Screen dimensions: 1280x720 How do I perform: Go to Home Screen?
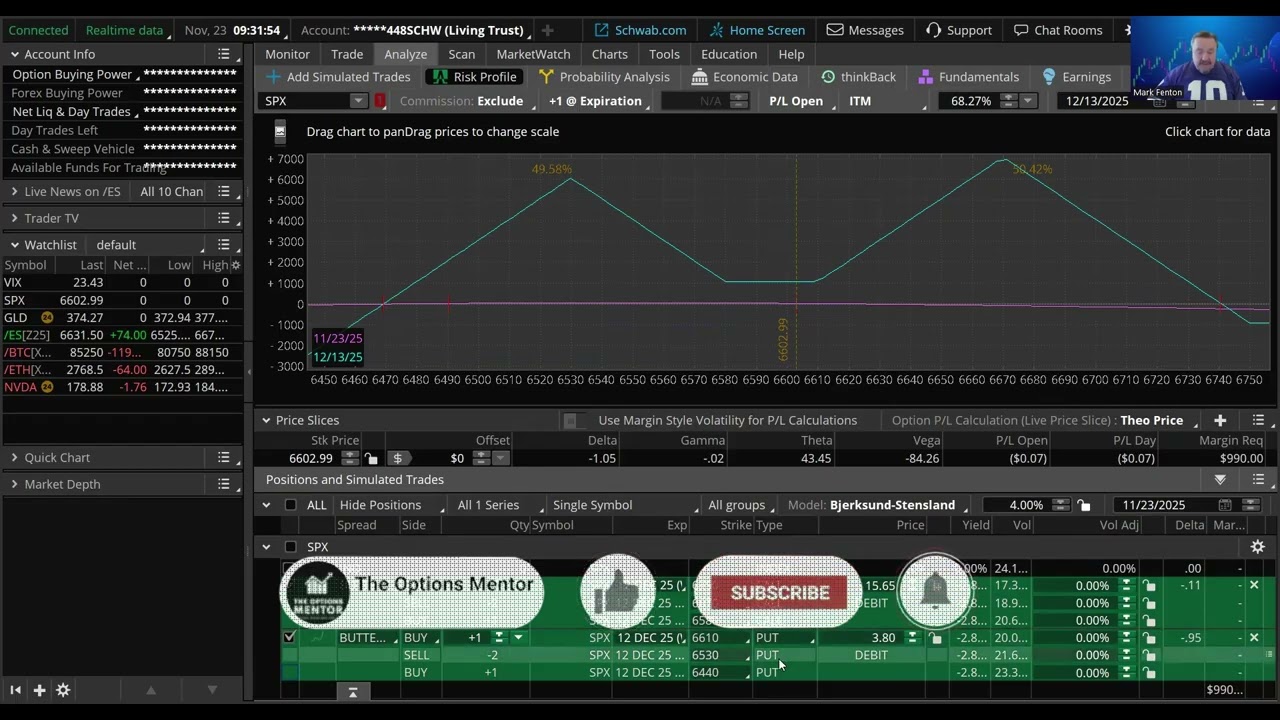[756, 30]
